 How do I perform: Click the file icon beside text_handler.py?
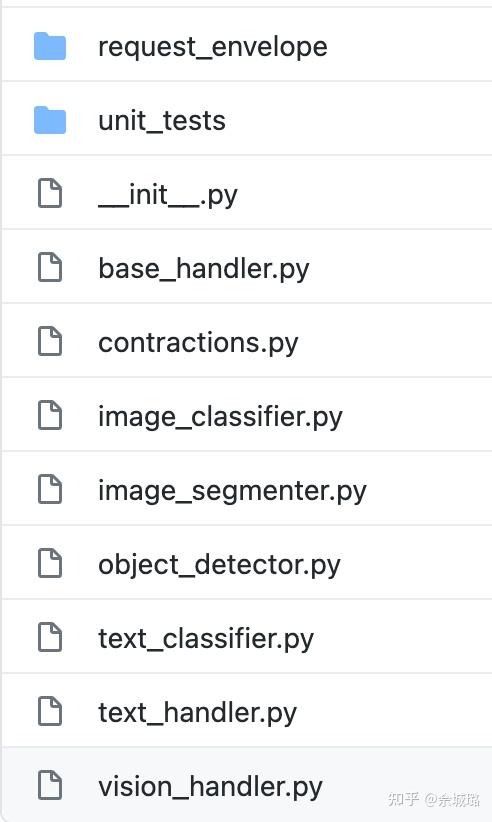(50, 711)
